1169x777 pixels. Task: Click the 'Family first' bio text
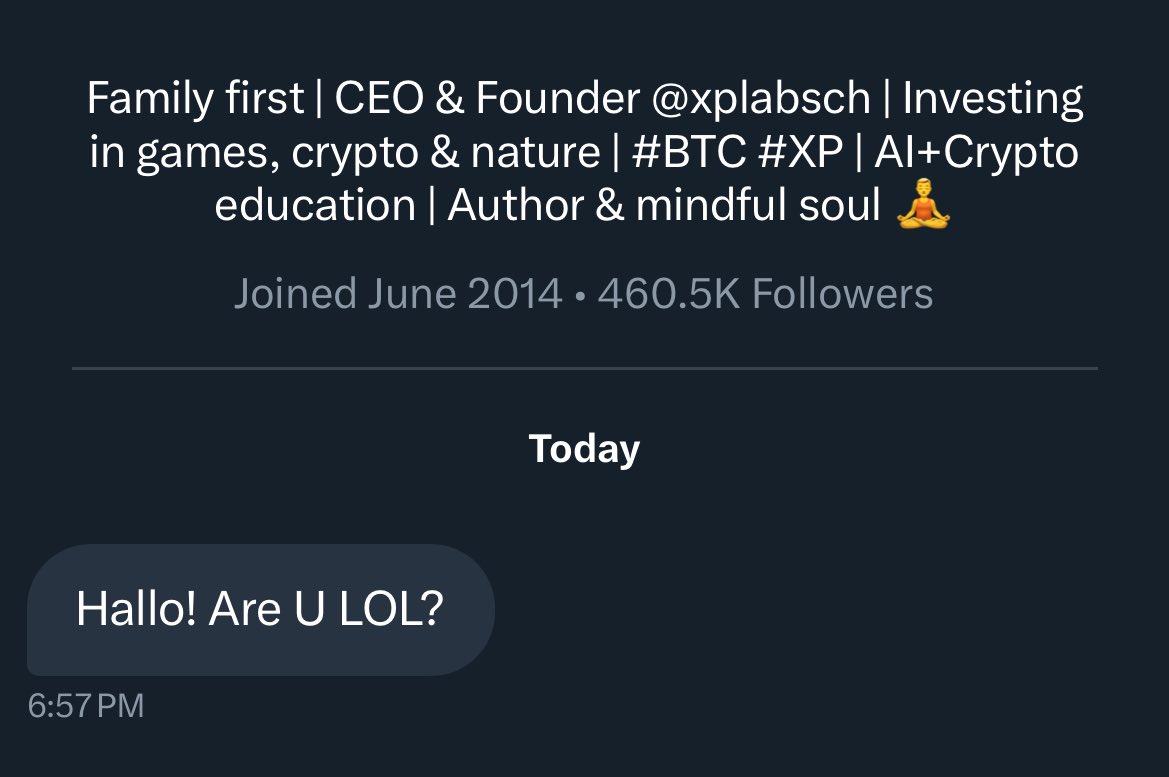tap(195, 98)
